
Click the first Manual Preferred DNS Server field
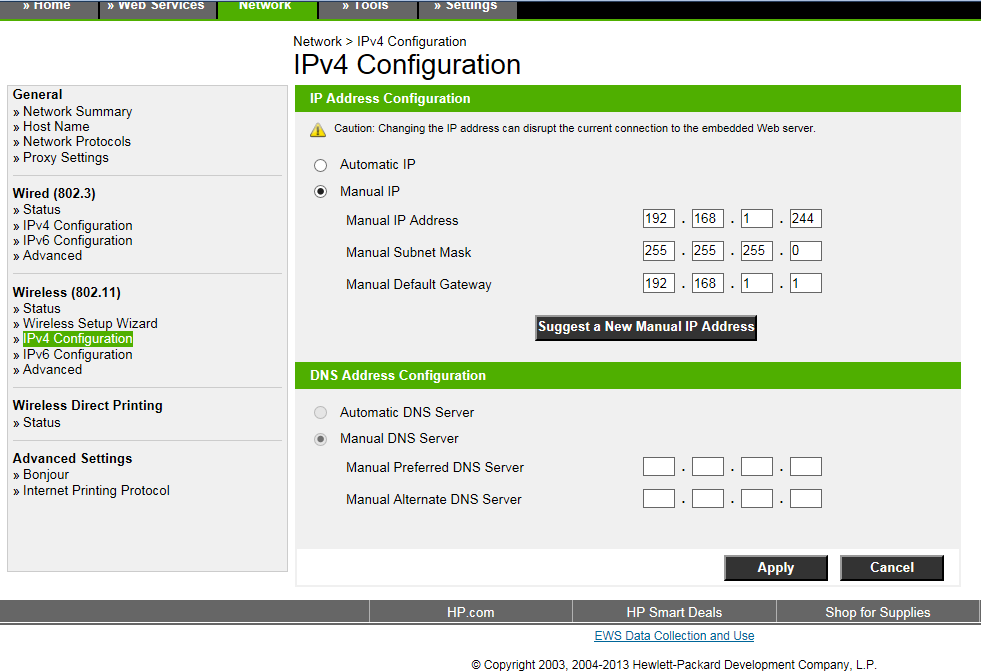click(x=658, y=466)
